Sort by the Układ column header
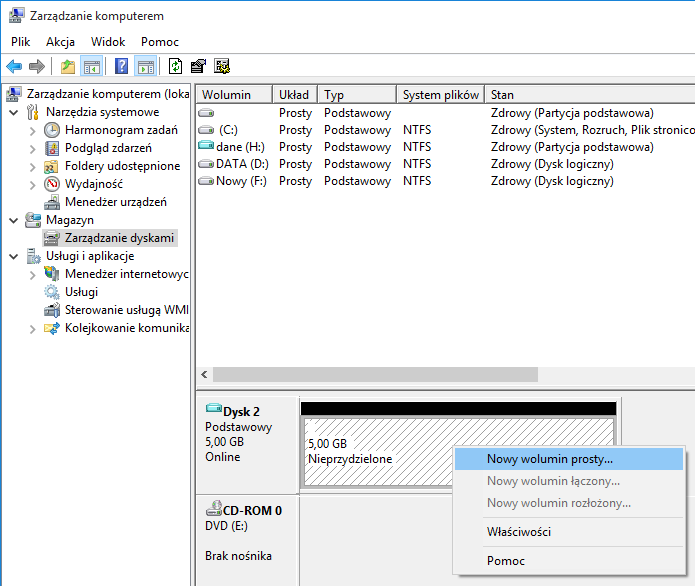 pyautogui.click(x=295, y=94)
